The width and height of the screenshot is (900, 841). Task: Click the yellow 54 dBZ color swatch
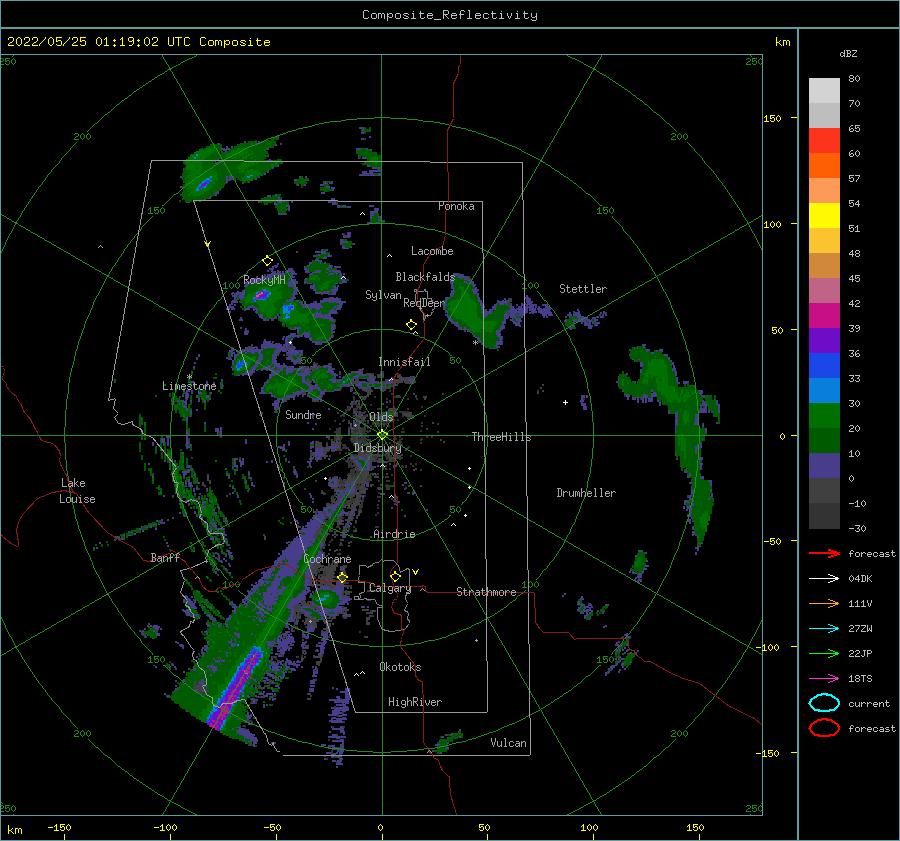point(824,215)
